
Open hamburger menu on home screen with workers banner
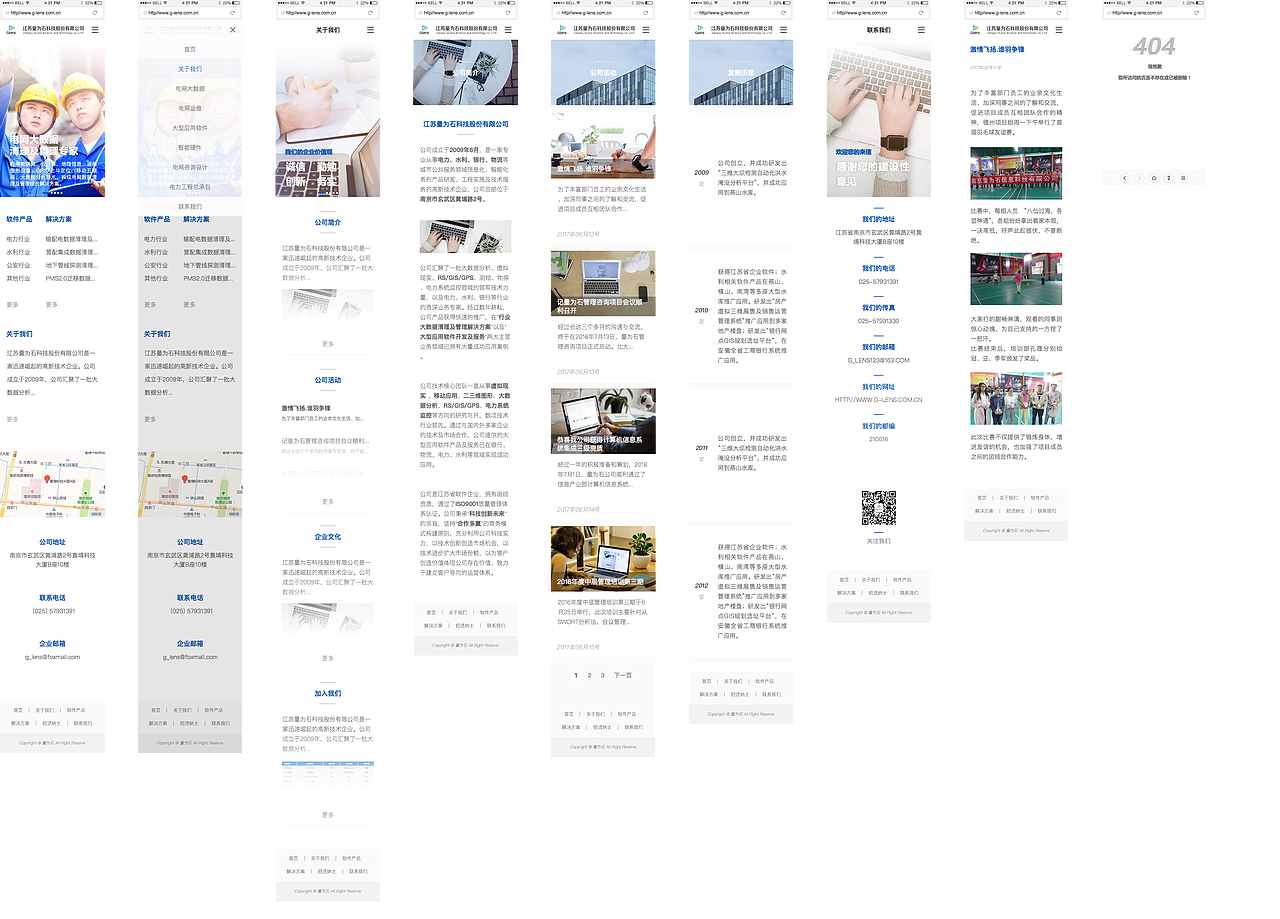pyautogui.click(x=95, y=31)
